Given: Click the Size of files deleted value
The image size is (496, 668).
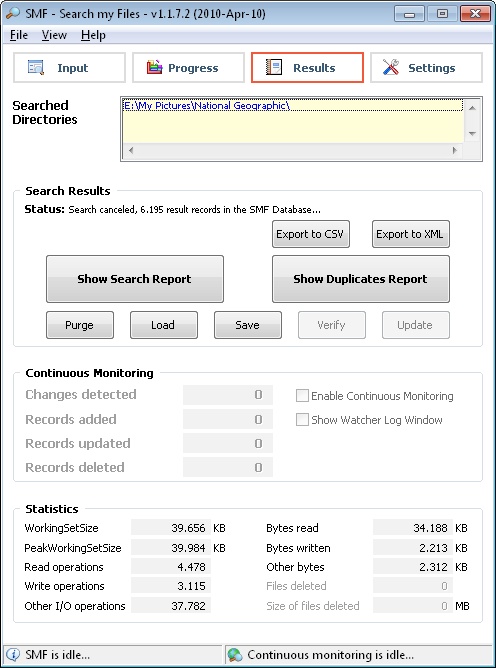Looking at the screenshot, I should coord(413,606).
